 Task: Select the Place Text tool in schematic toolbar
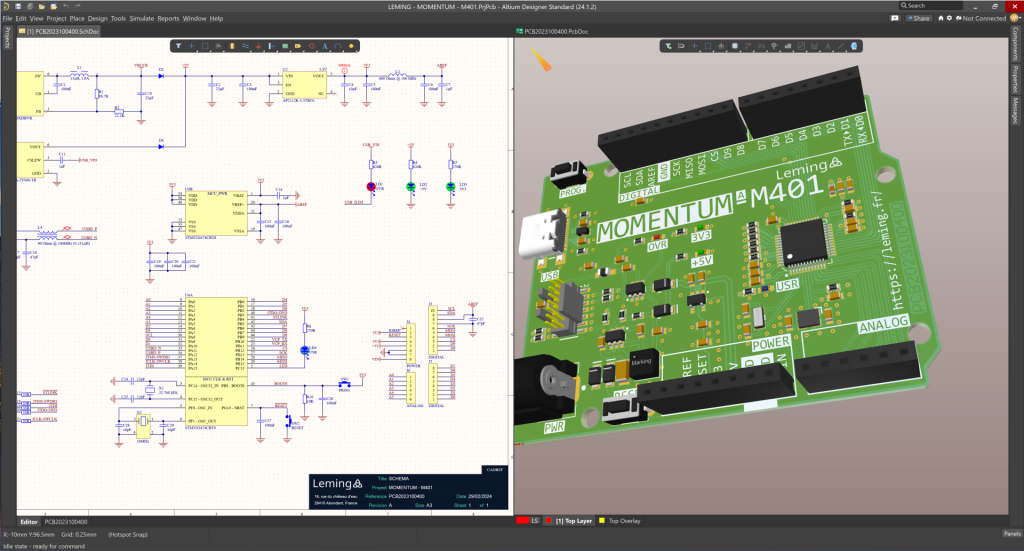coord(324,46)
